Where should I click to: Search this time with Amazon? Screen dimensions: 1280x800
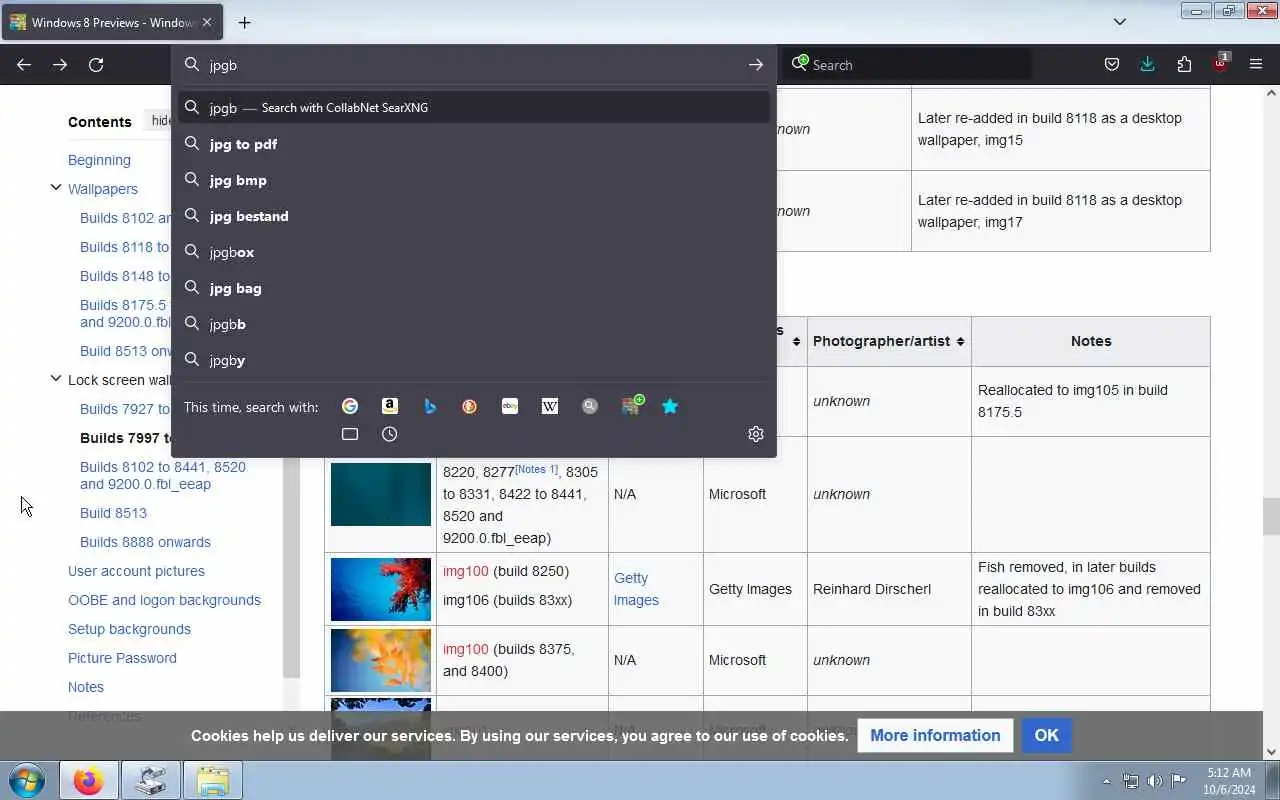[x=390, y=406]
